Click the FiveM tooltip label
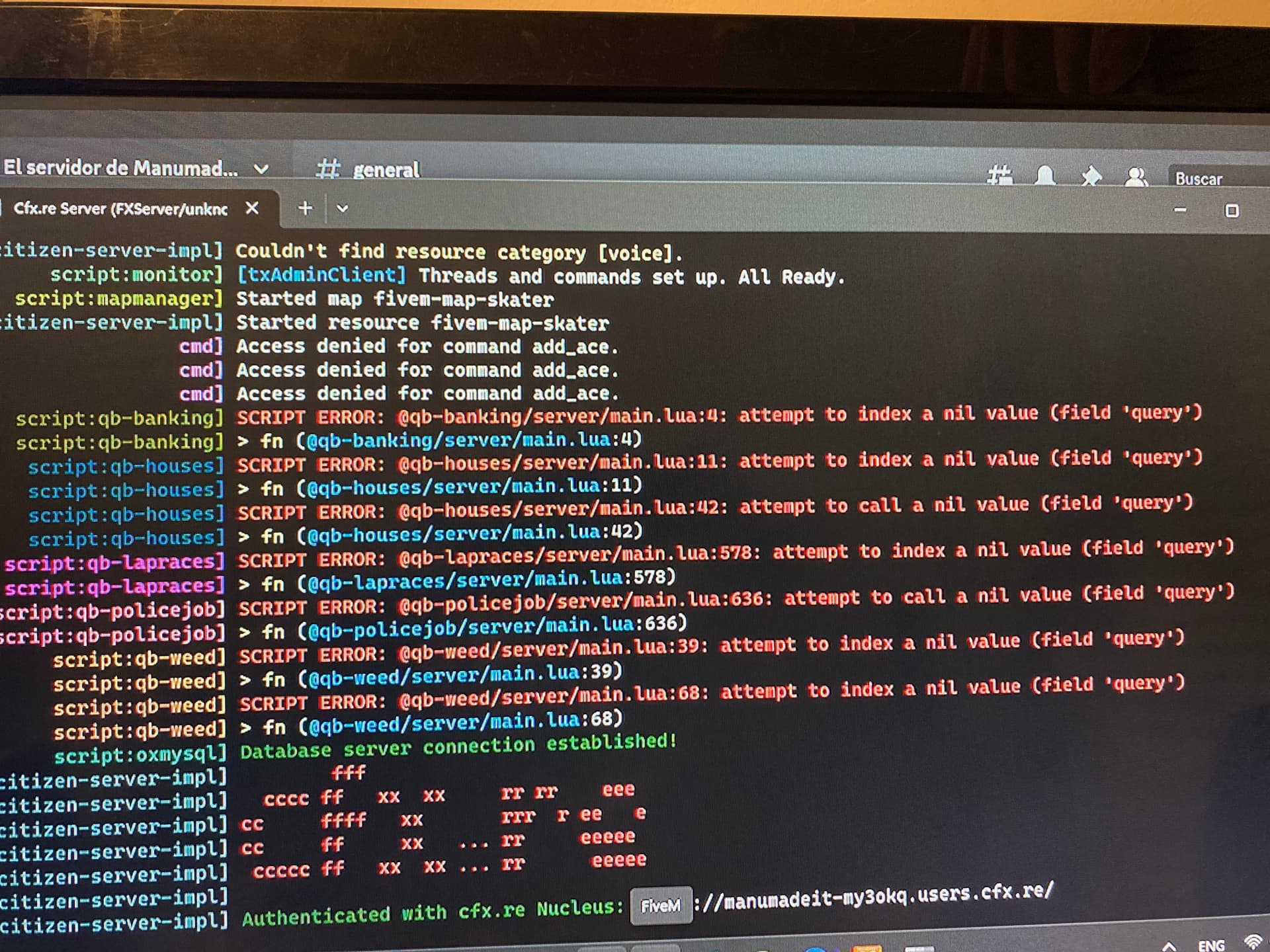Image resolution: width=1270 pixels, height=952 pixels. pyautogui.click(x=661, y=905)
